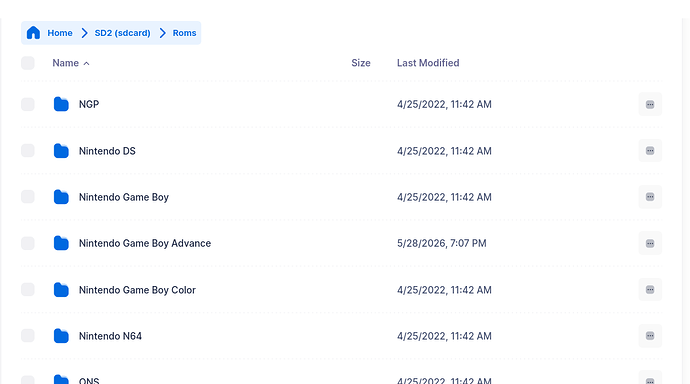Open the Nintendo Game Boy folder icon

click(61, 197)
